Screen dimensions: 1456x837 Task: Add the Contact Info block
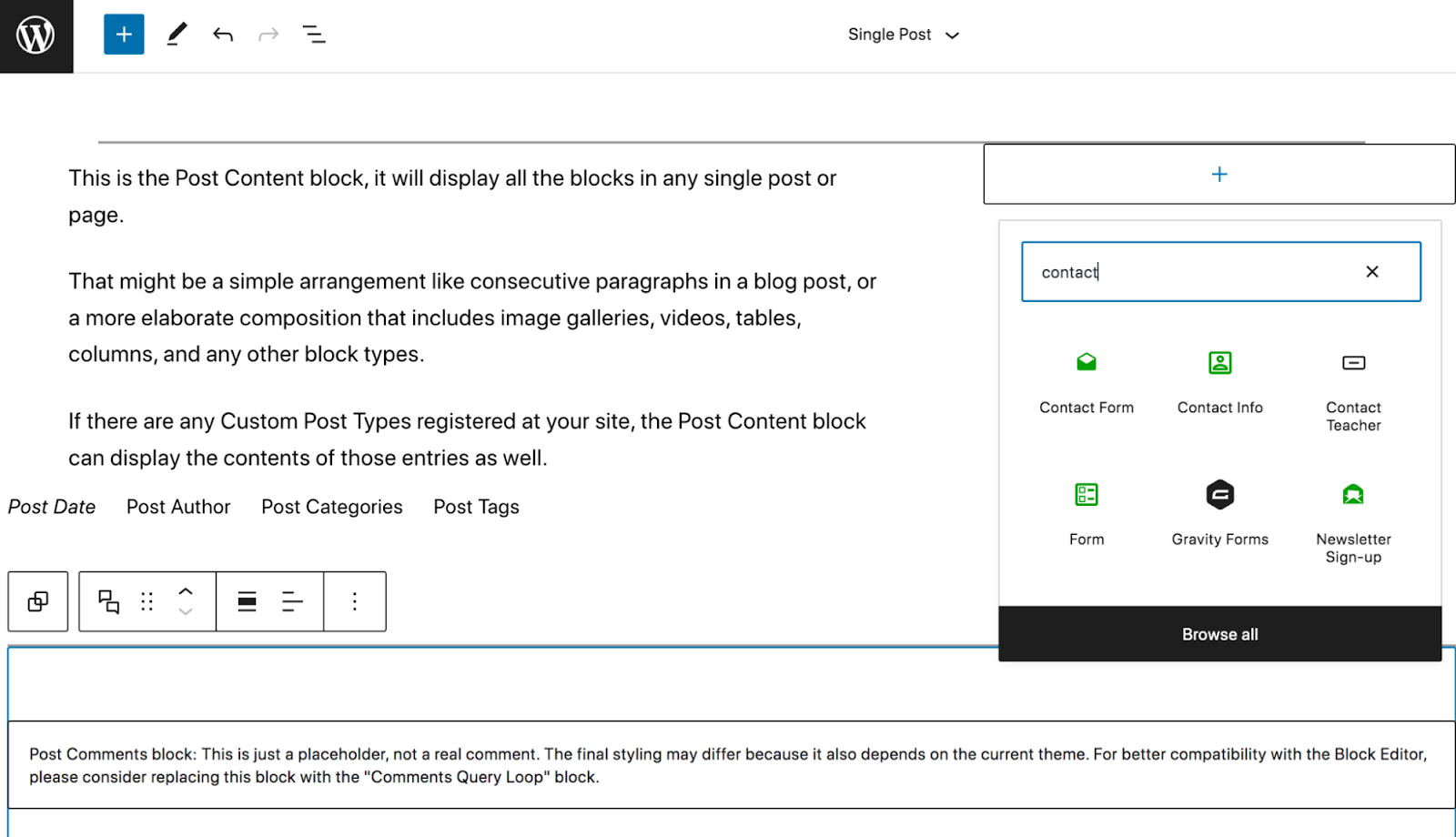click(1219, 382)
